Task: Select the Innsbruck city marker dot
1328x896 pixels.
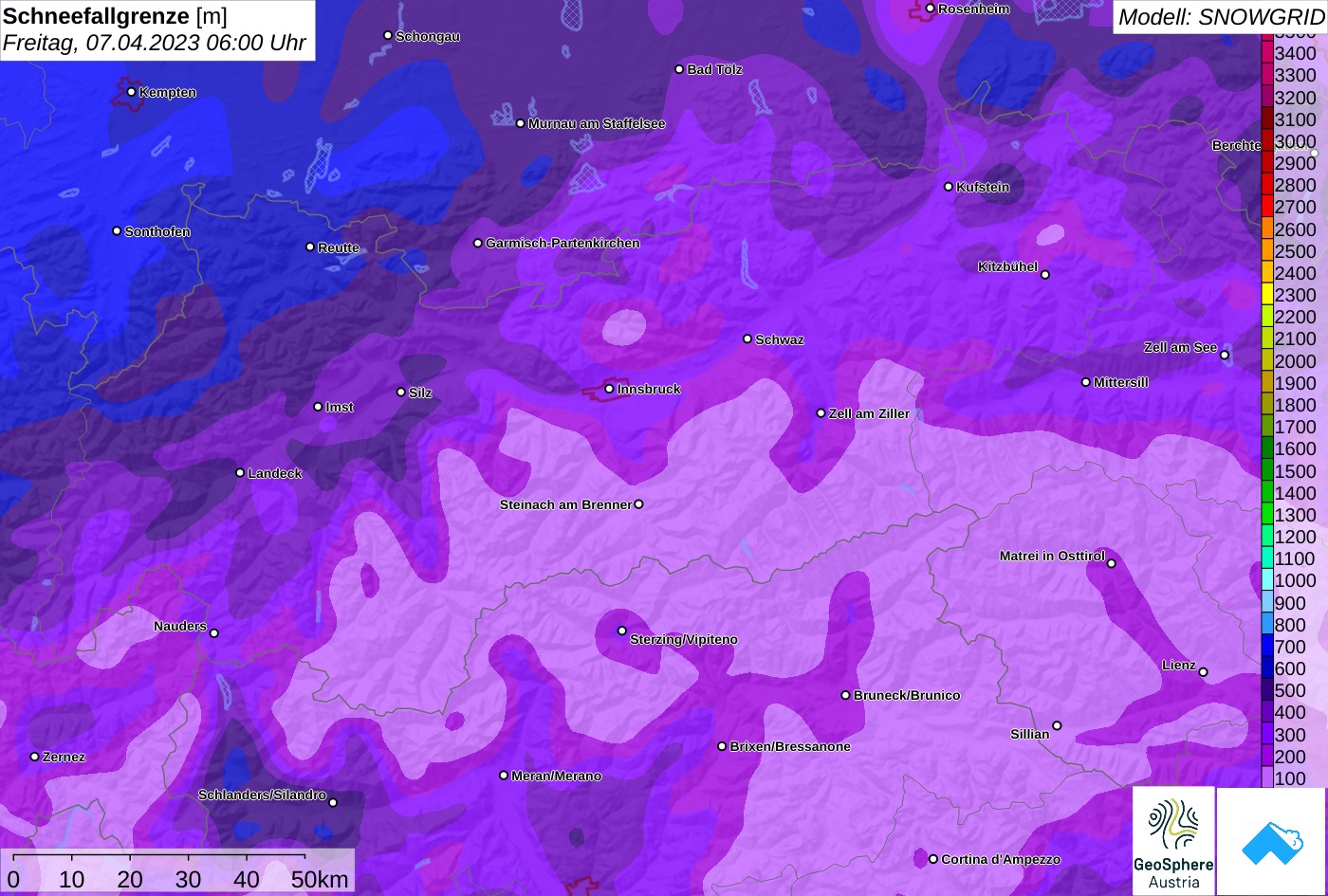Action: click(x=609, y=389)
